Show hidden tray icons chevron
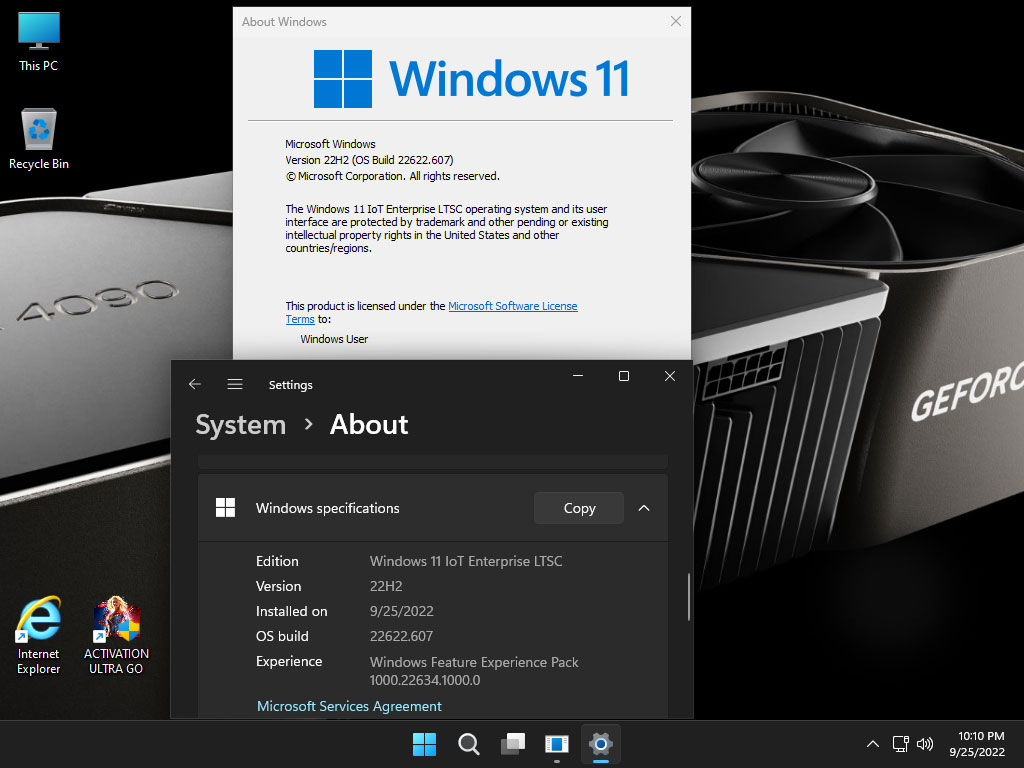Viewport: 1024px width, 768px height. click(872, 744)
